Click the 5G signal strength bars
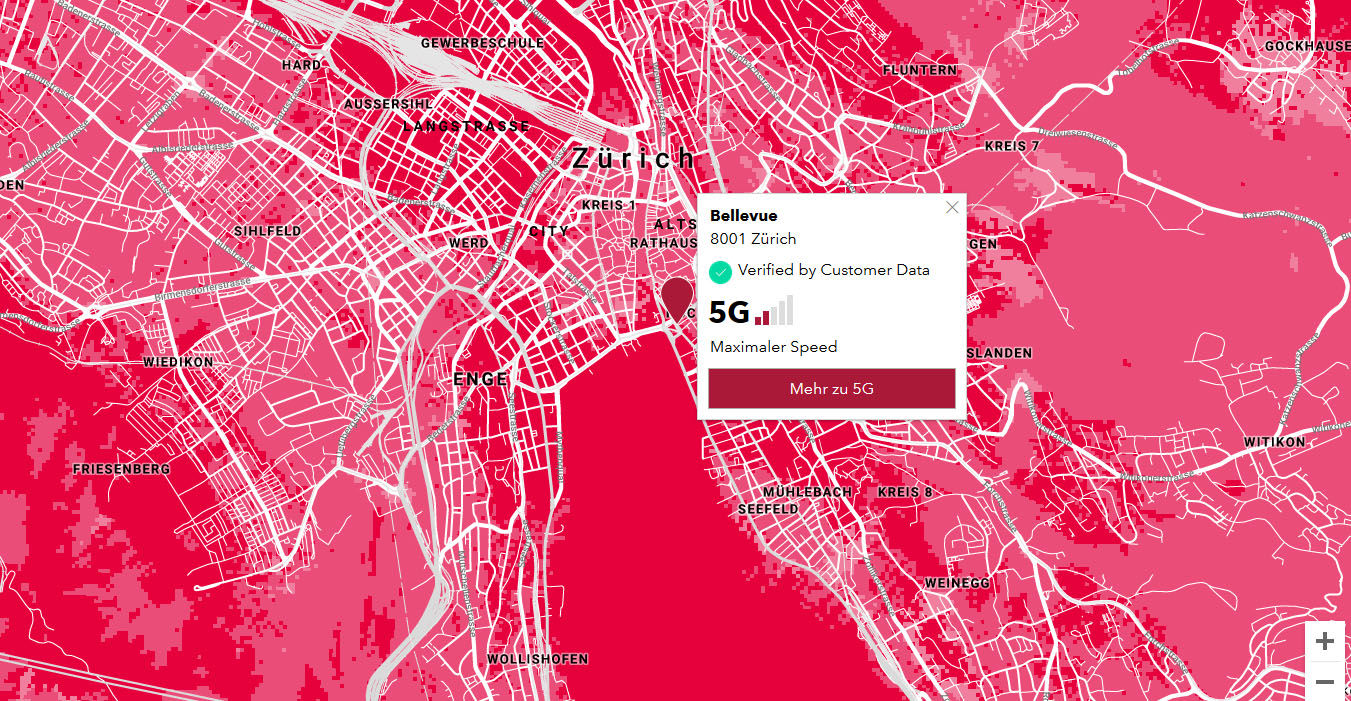 point(774,311)
